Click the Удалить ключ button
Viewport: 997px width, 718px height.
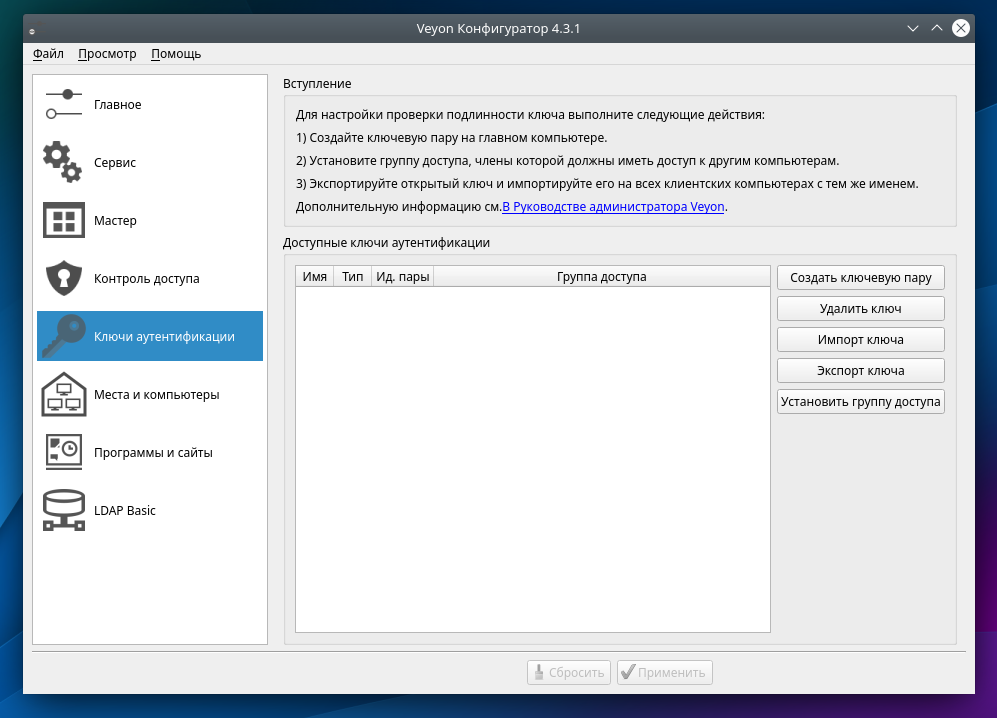(860, 308)
